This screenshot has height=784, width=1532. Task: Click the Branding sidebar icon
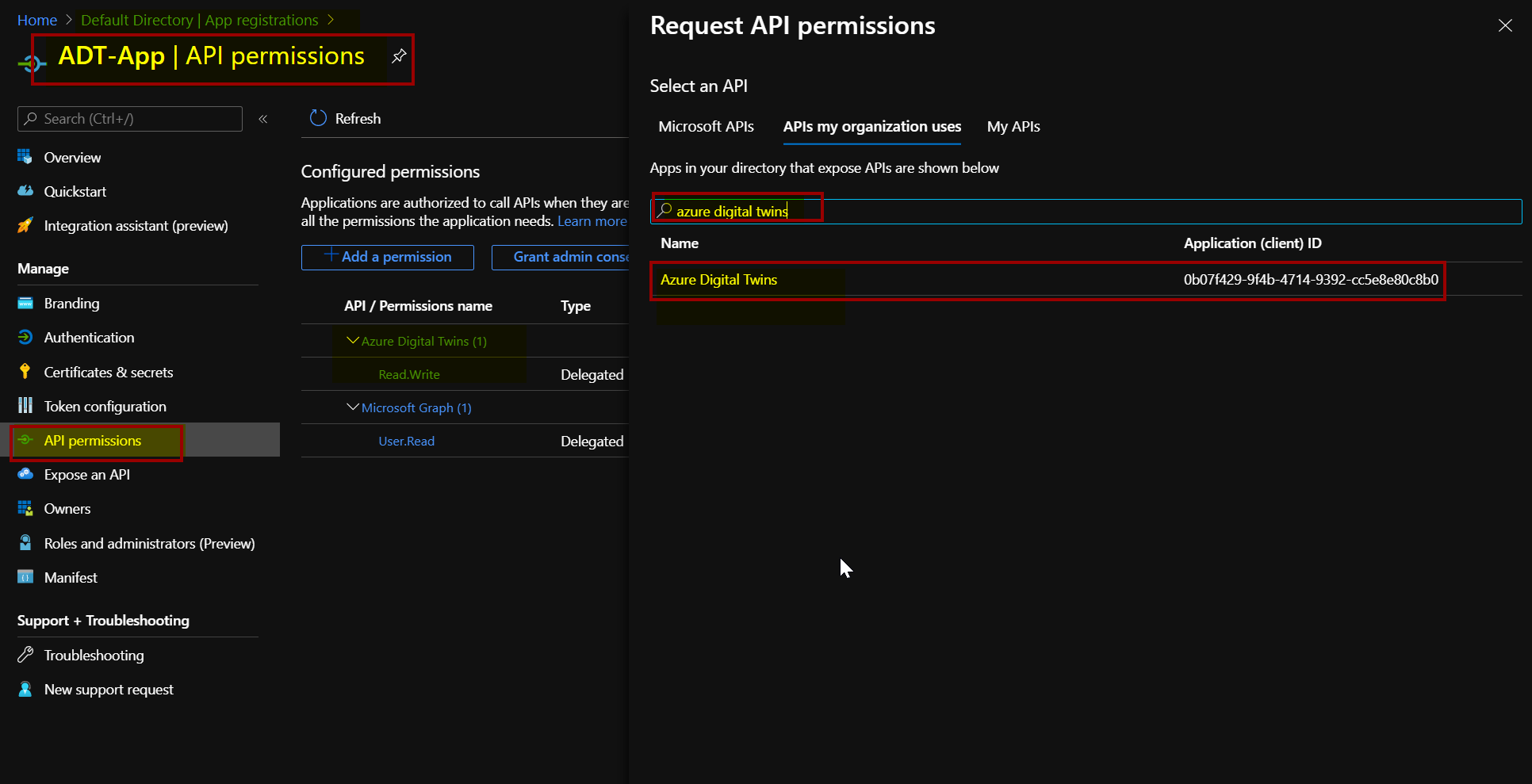point(25,303)
